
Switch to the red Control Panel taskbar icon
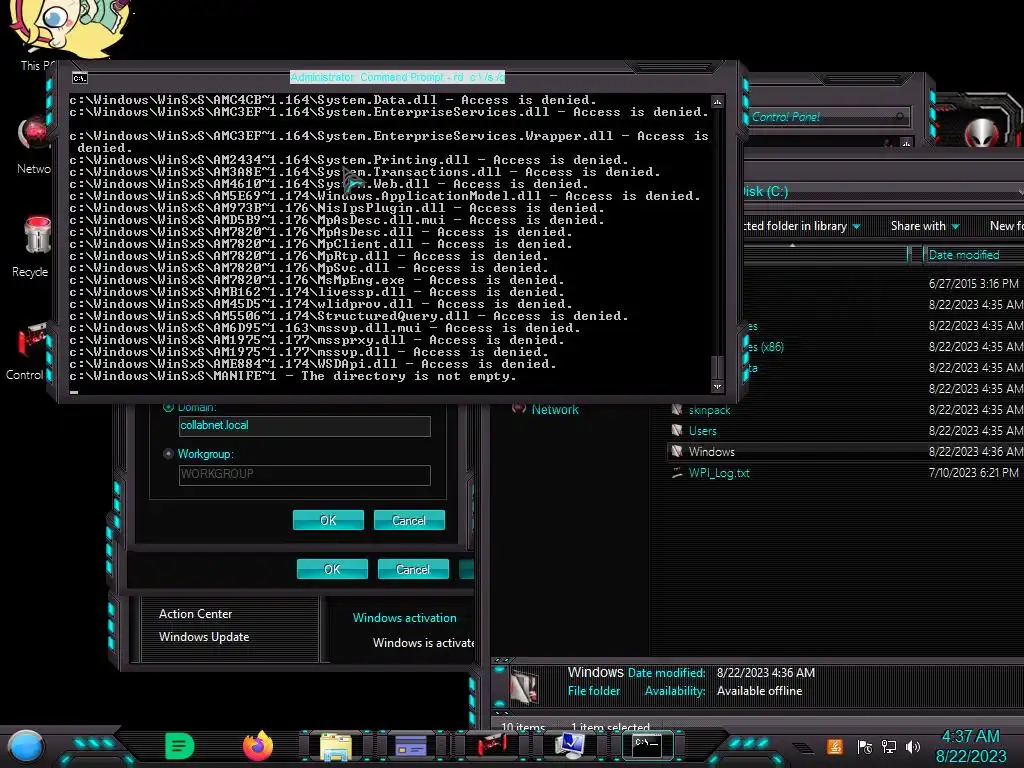click(x=490, y=746)
